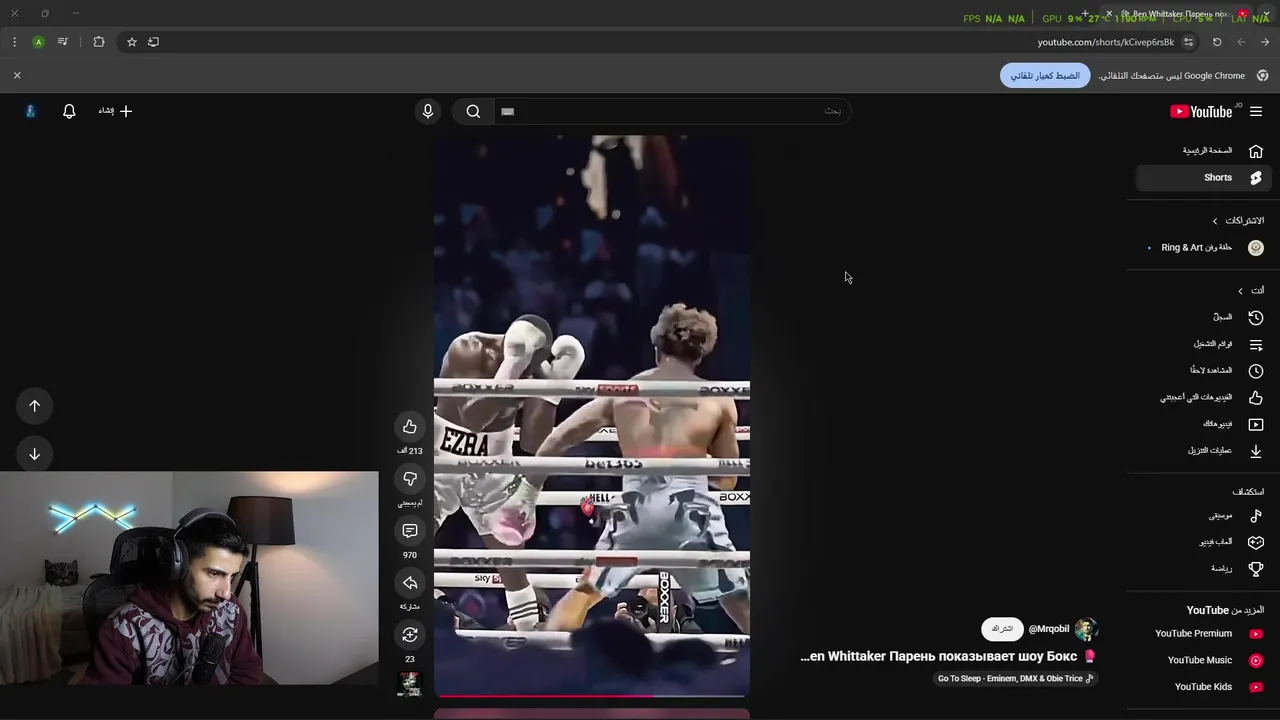The image size is (1280, 720).
Task: Seek on the Short red progress bar
Action: pyautogui.click(x=592, y=696)
